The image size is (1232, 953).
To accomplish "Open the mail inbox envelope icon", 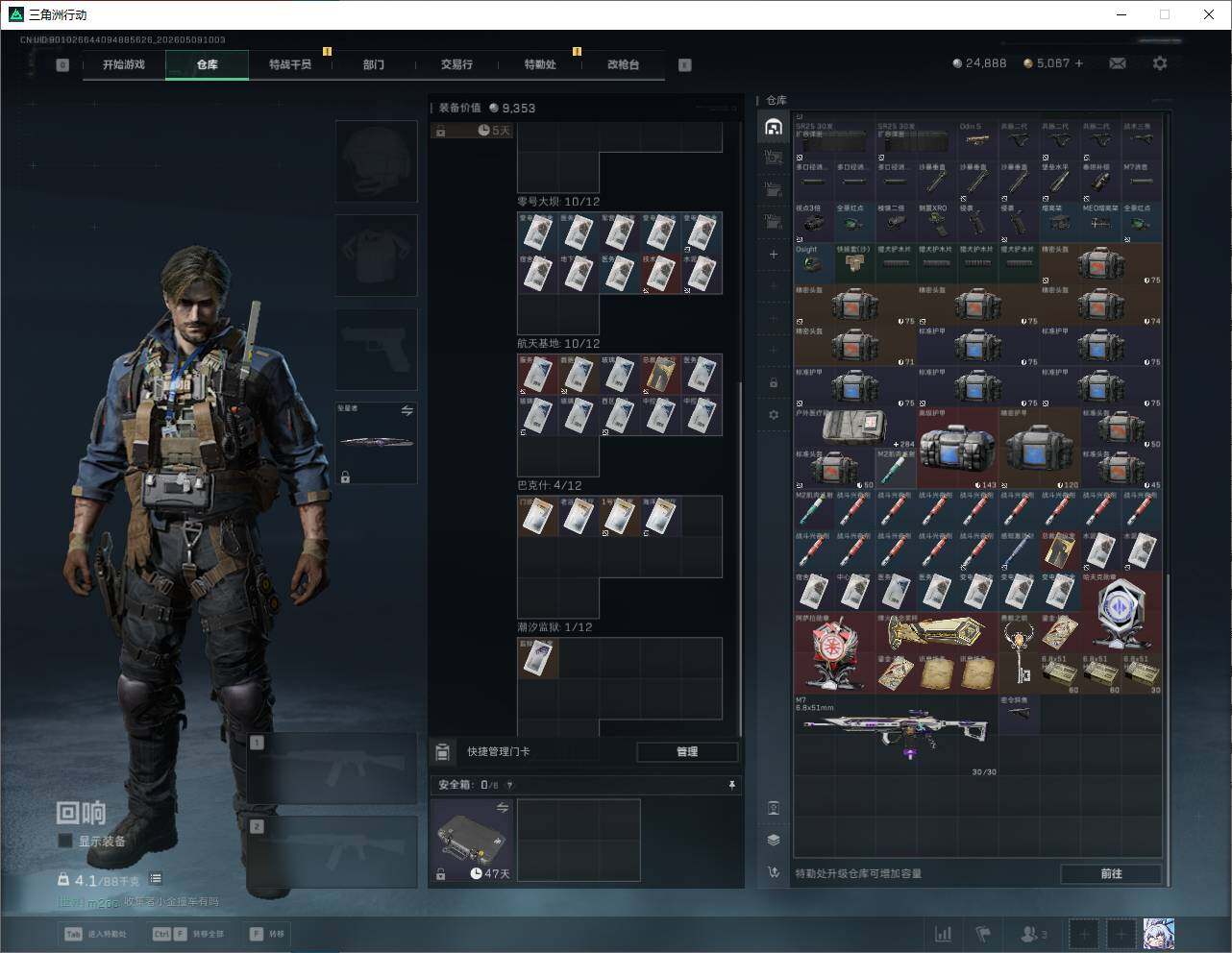I will coord(1117,63).
